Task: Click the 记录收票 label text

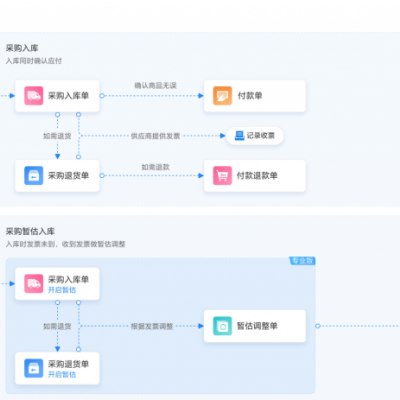Action: click(261, 136)
